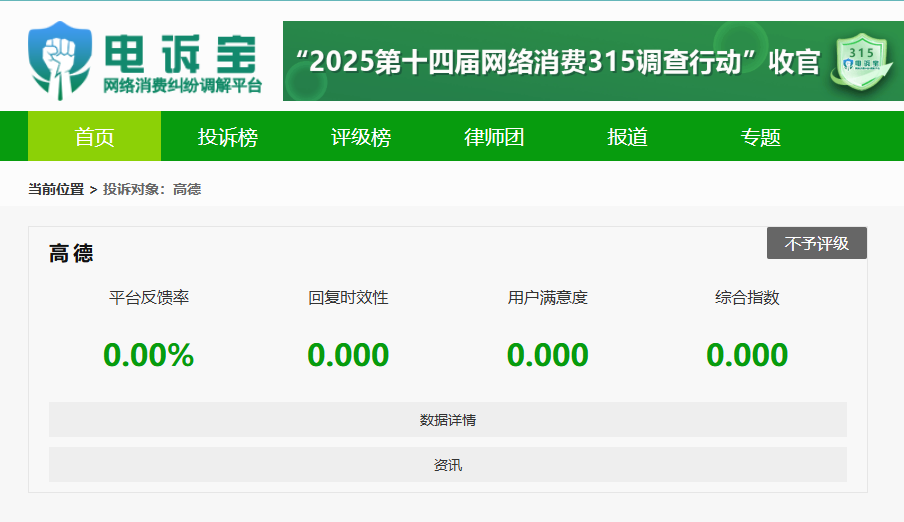Click the 0.000 value under 回复时效性
Screen dimensions: 904x522
pyautogui.click(x=348, y=354)
